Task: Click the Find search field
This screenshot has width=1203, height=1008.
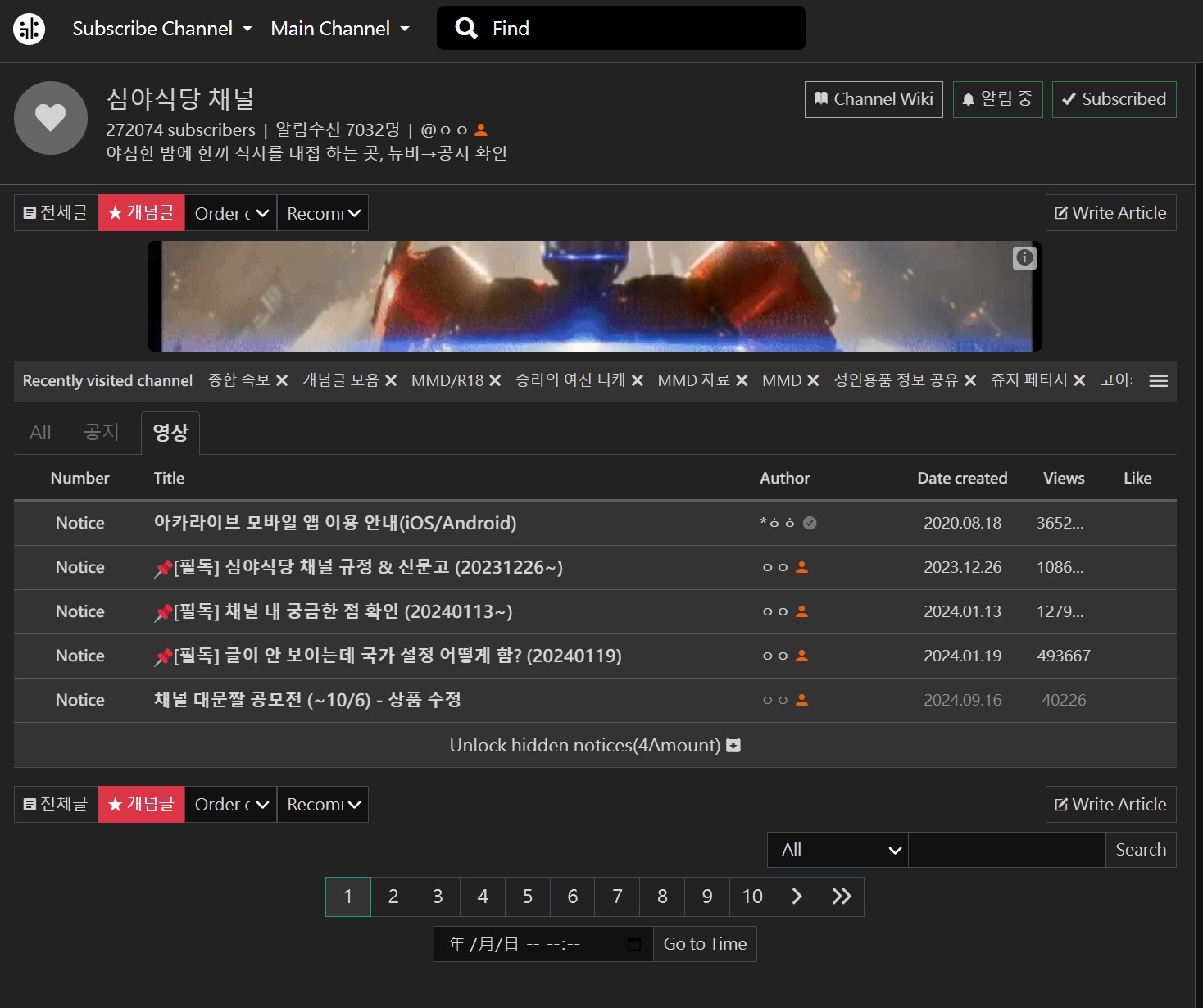Action: click(x=639, y=29)
